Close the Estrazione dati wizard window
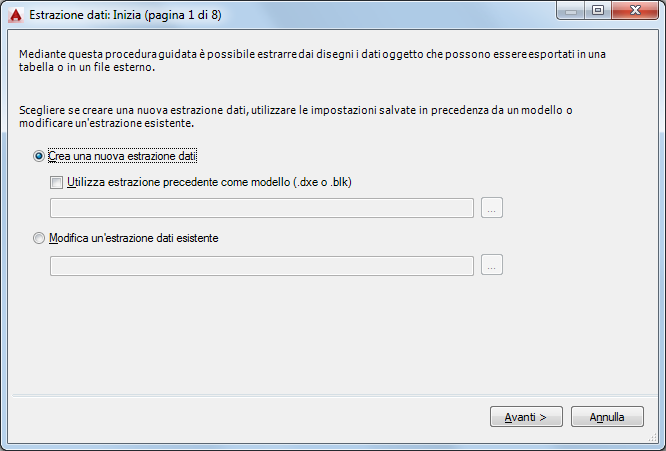 pos(634,11)
